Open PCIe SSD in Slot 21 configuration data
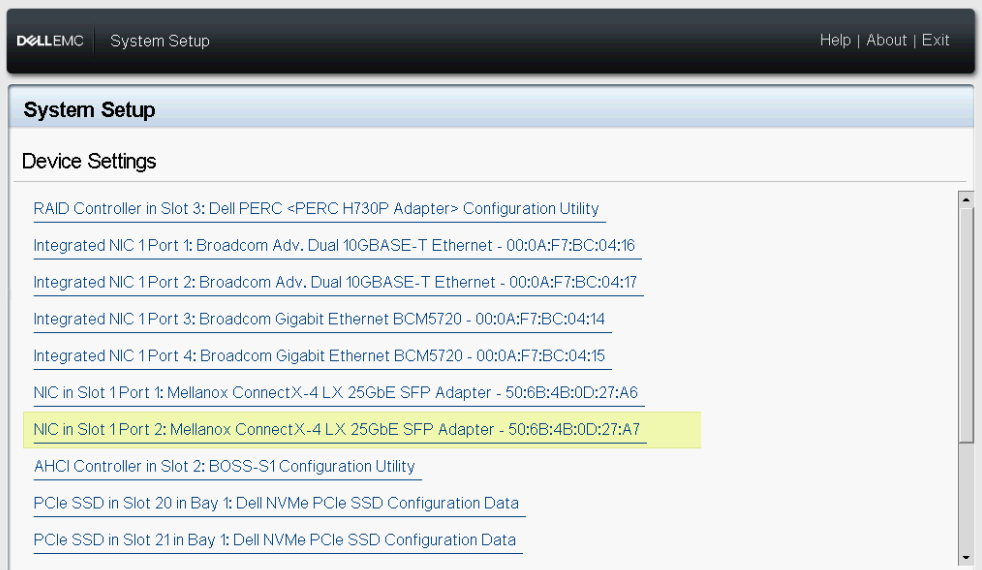 click(x=275, y=540)
